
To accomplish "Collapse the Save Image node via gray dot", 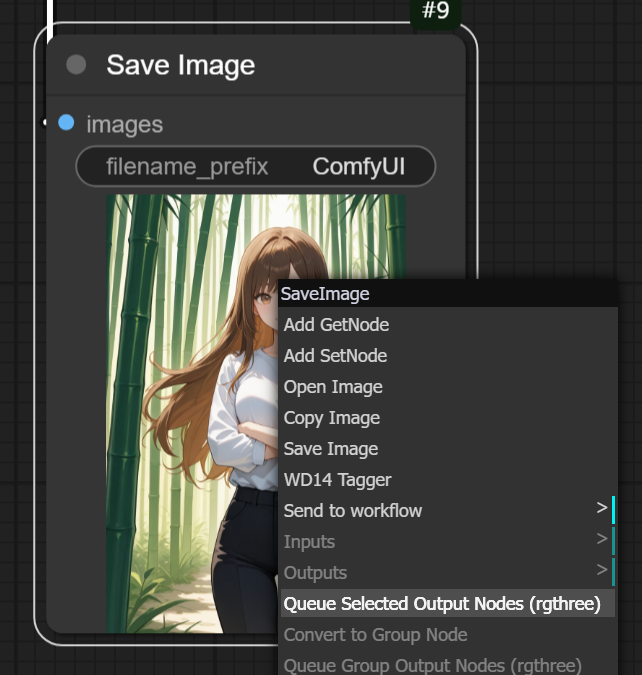I will (76, 65).
